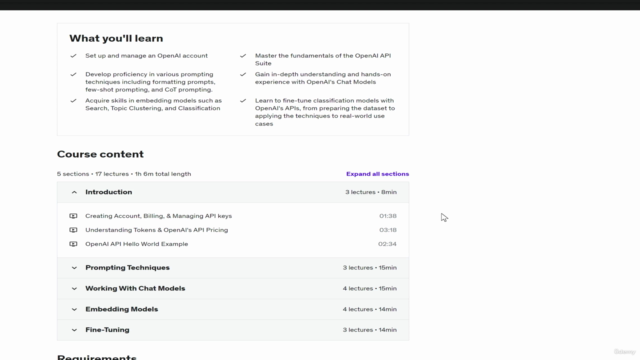Click checkmark beside Acquire skills in embedding
The image size is (640, 360).
pyautogui.click(x=73, y=100)
